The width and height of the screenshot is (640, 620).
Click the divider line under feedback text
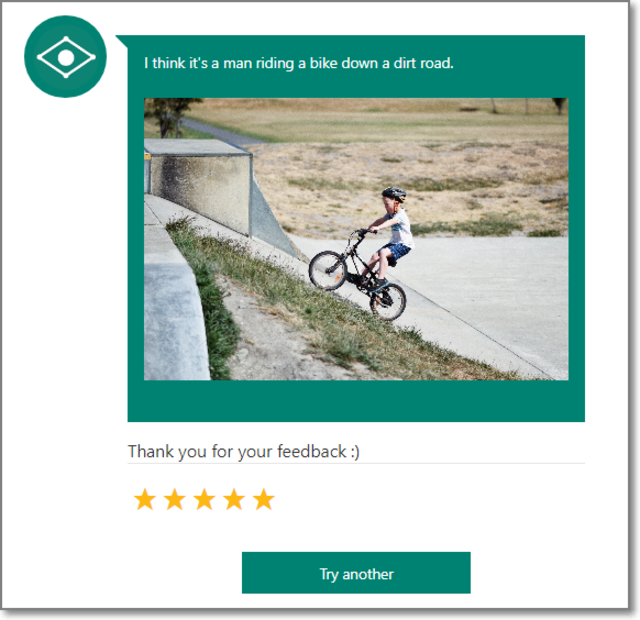[356, 464]
